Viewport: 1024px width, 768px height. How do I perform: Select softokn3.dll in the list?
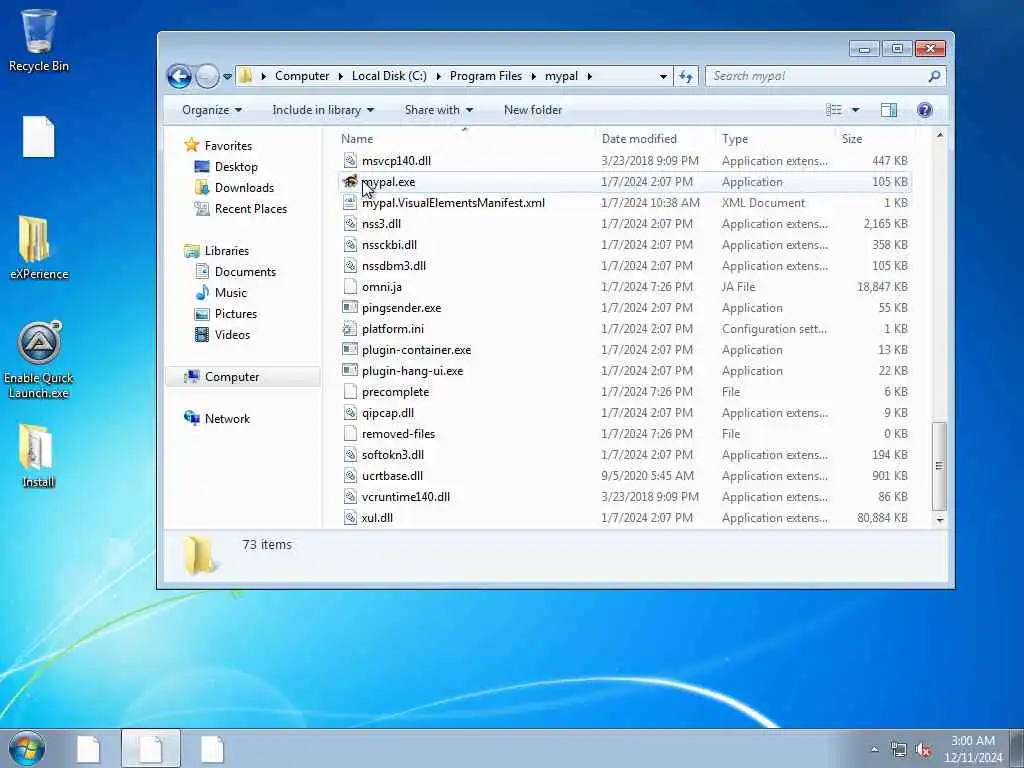(x=392, y=455)
